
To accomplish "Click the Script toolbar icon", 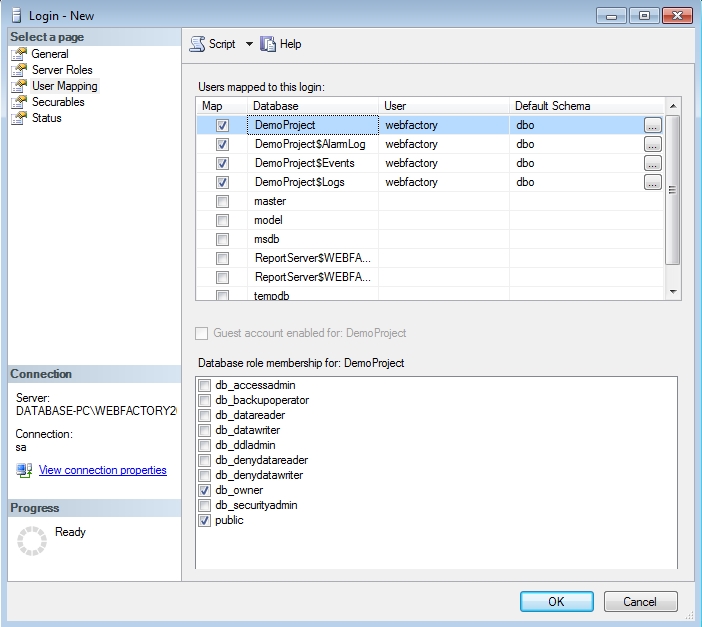I will [197, 44].
